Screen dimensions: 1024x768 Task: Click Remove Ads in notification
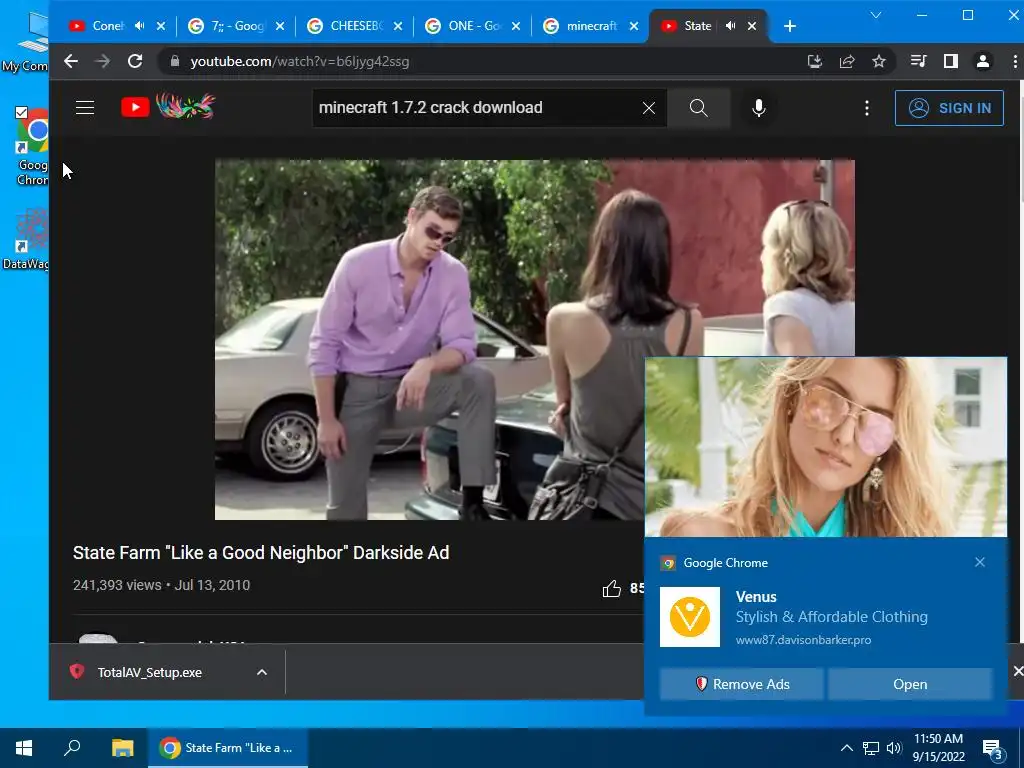click(x=741, y=684)
